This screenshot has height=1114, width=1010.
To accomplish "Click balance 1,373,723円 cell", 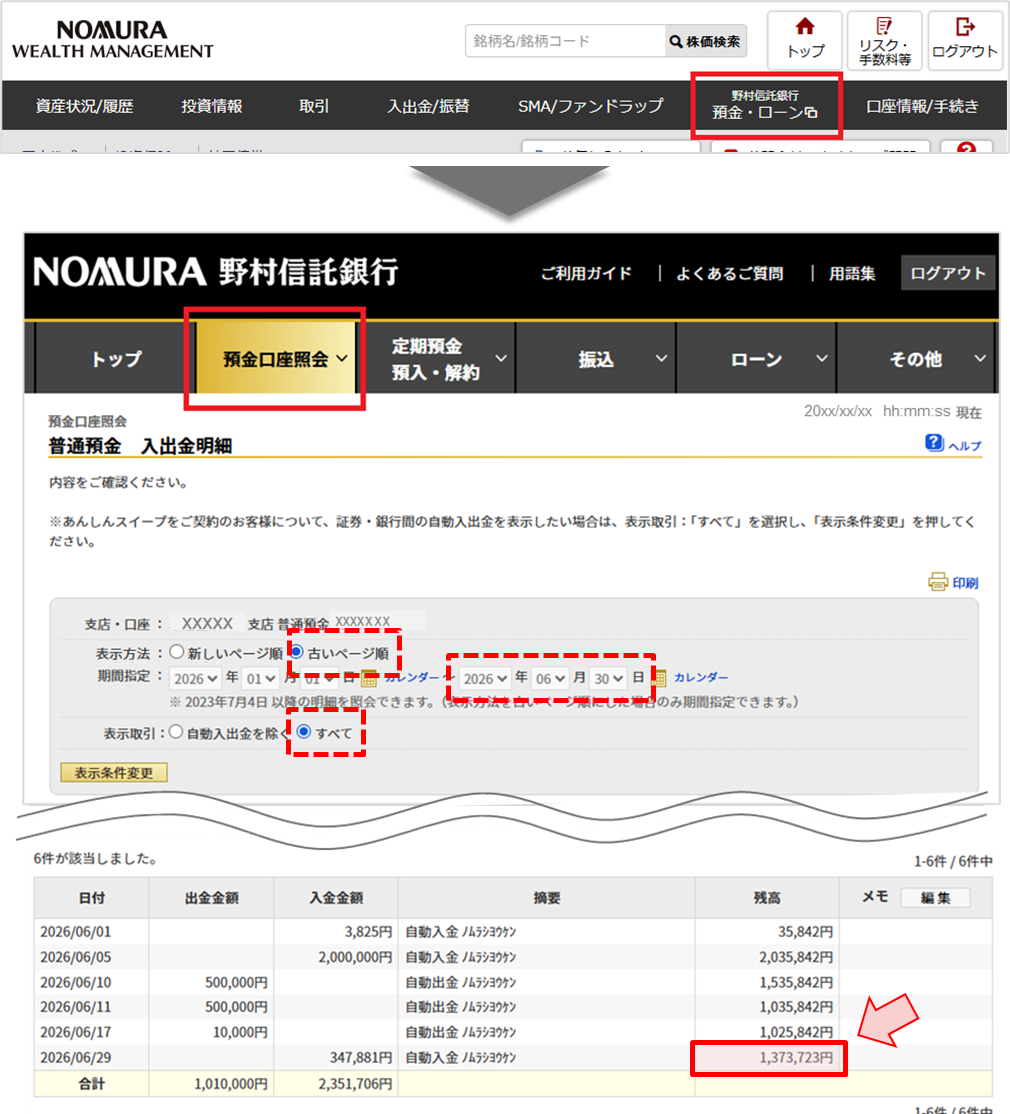I will click(769, 1058).
